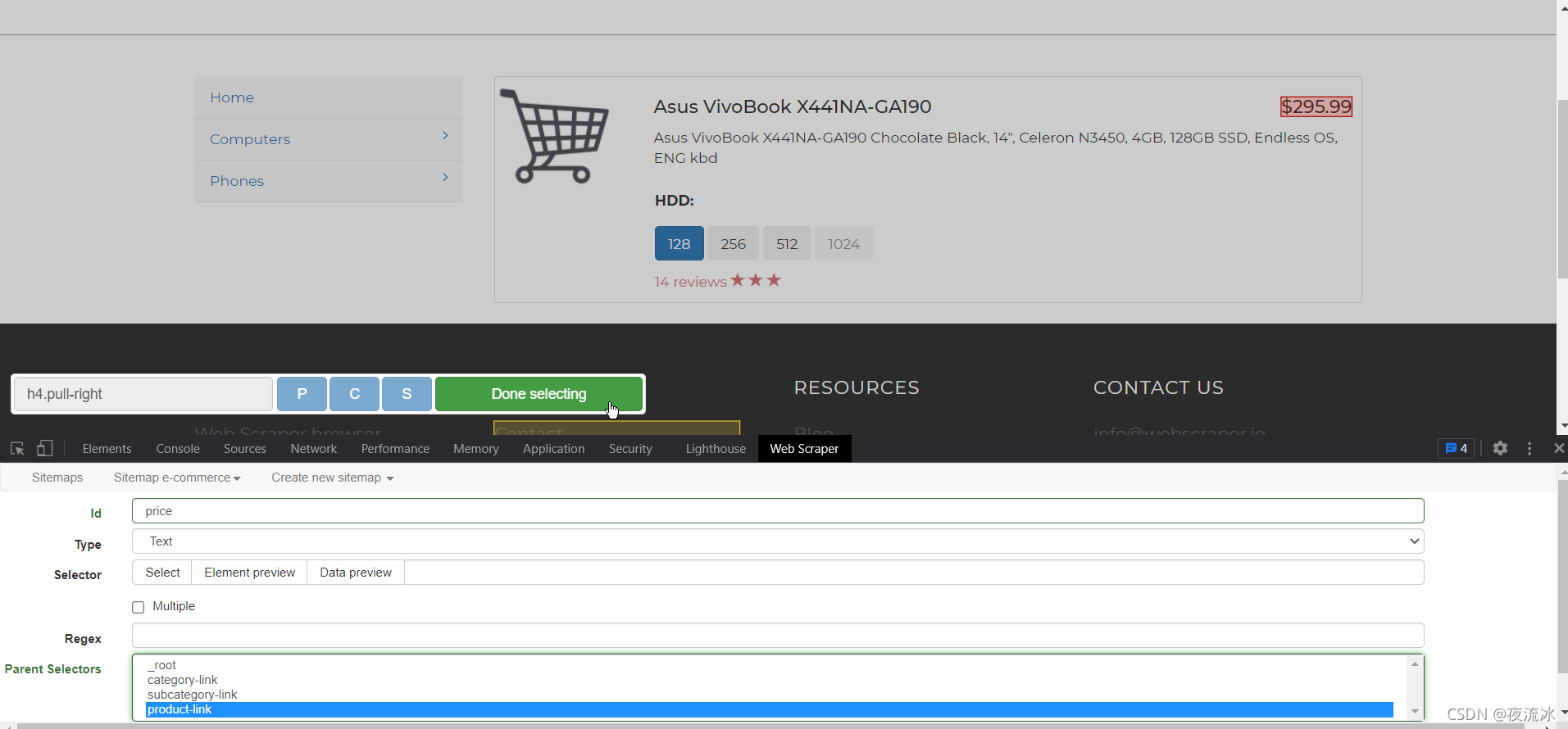The image size is (1568, 729).
Task: Click the web page vertical scrollbar thumb
Action: tap(1562, 188)
